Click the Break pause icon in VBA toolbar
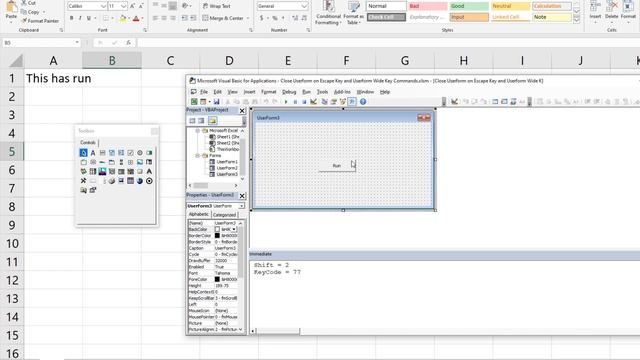The image size is (640, 360). tap(295, 102)
